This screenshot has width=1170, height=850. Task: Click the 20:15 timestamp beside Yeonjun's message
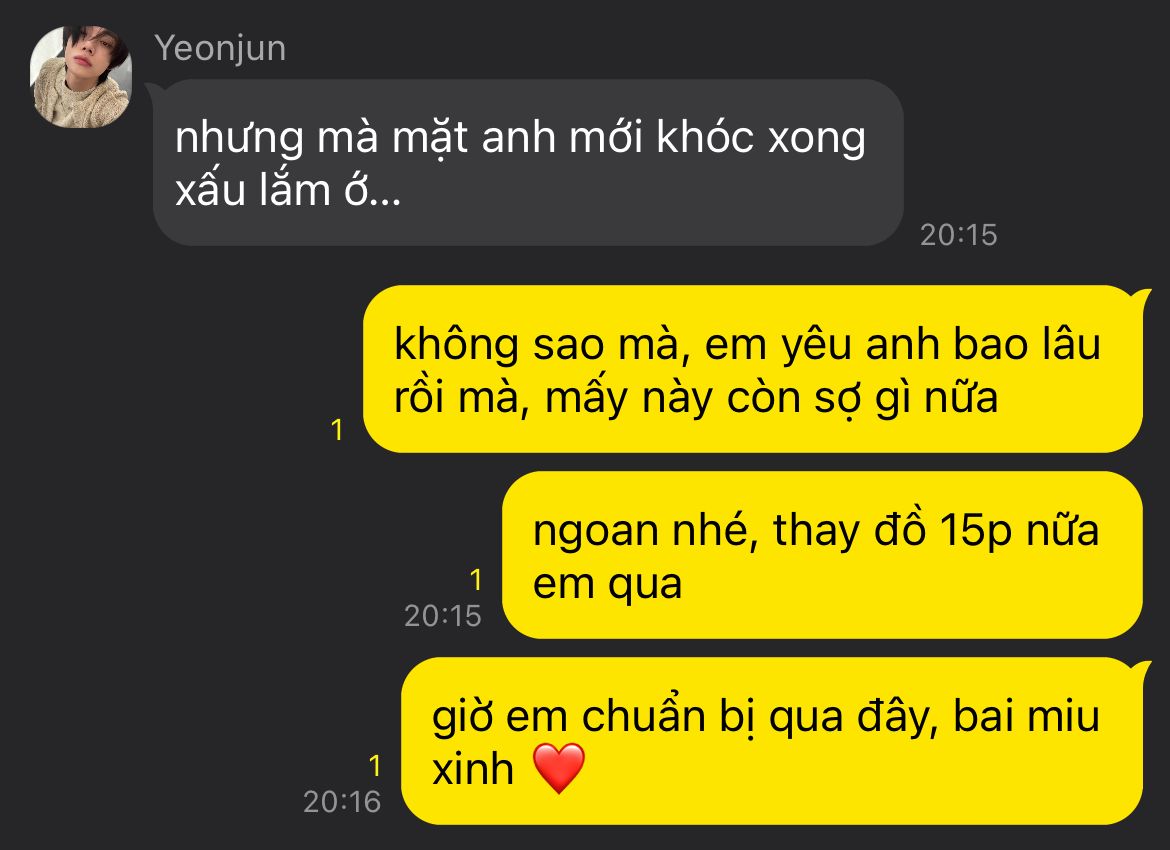click(x=958, y=235)
